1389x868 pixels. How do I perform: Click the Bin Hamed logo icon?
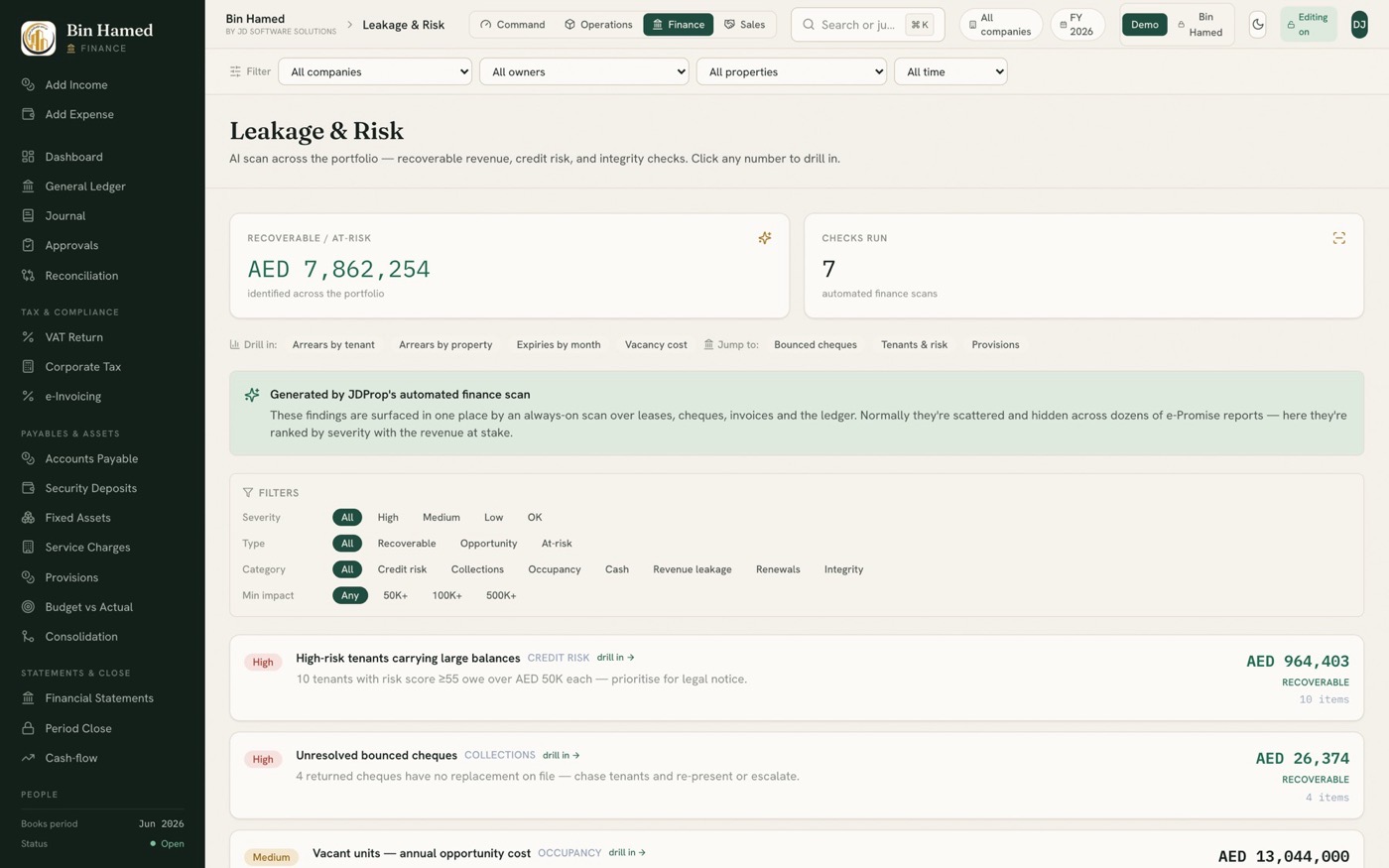38,38
